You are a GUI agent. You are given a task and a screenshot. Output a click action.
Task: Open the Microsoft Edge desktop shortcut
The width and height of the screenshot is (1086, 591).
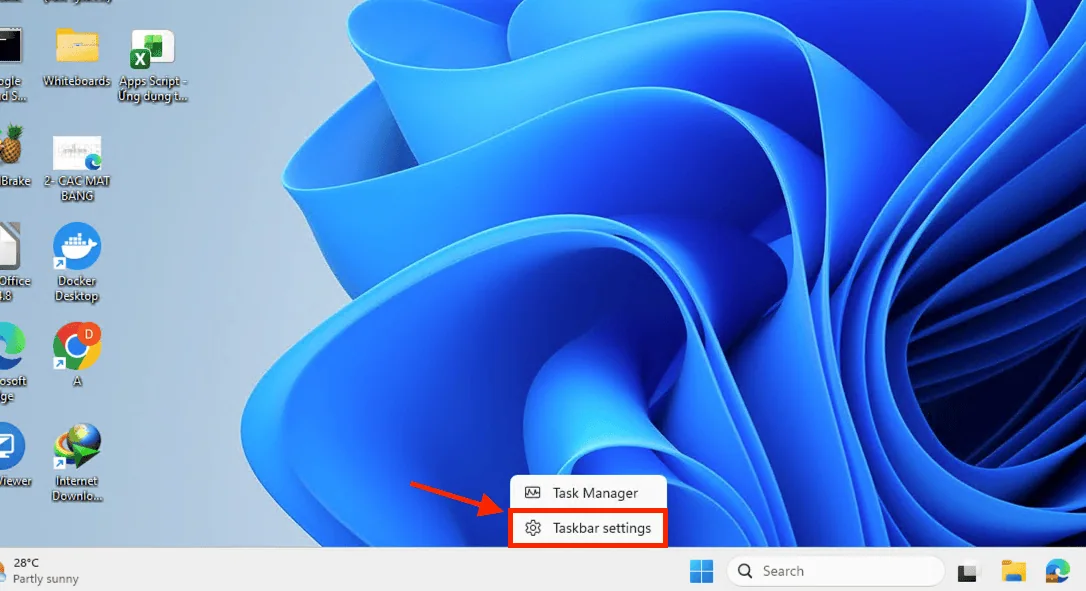click(8, 346)
